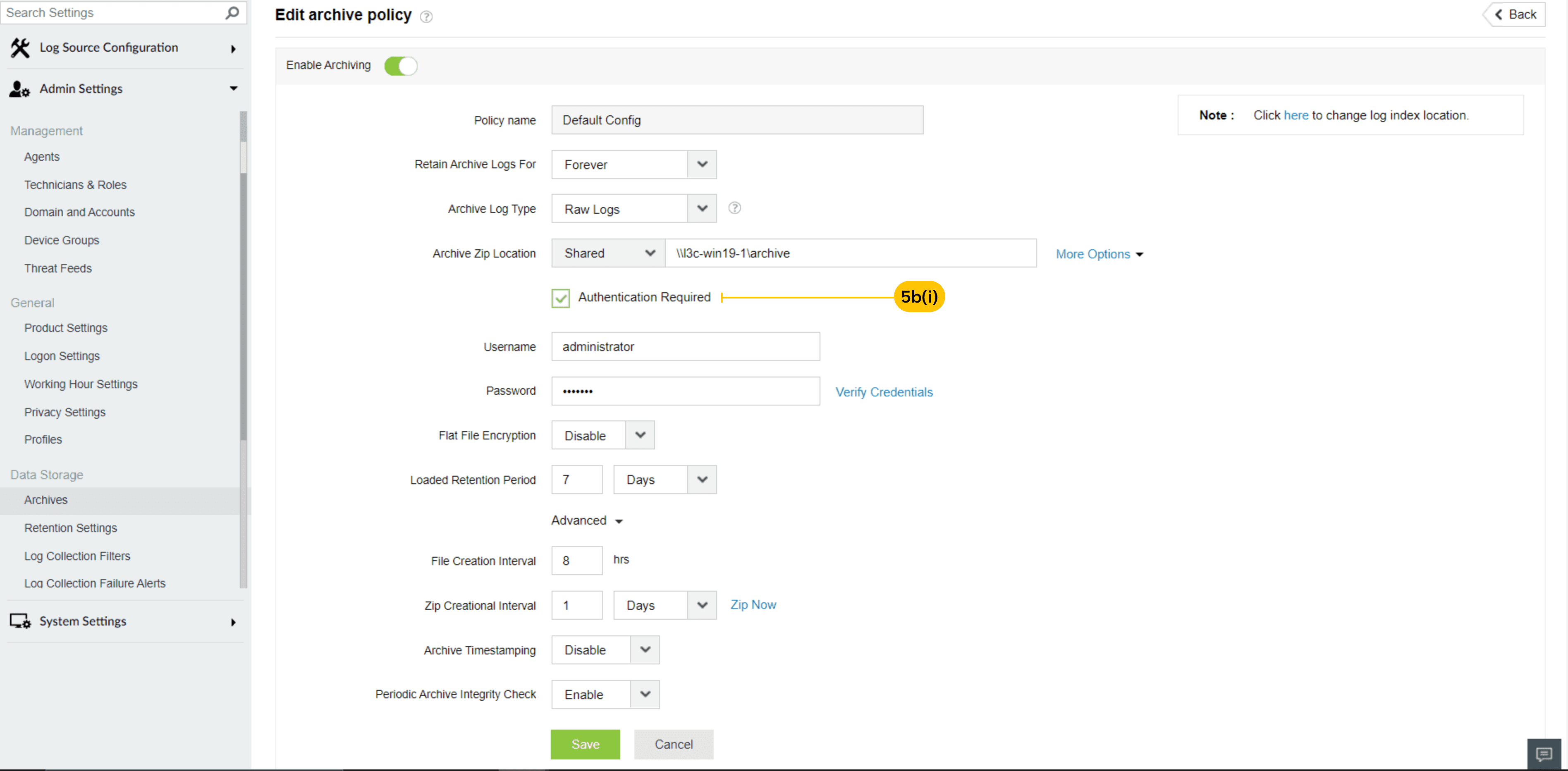Toggle the Enable Archiving switch

pos(401,66)
